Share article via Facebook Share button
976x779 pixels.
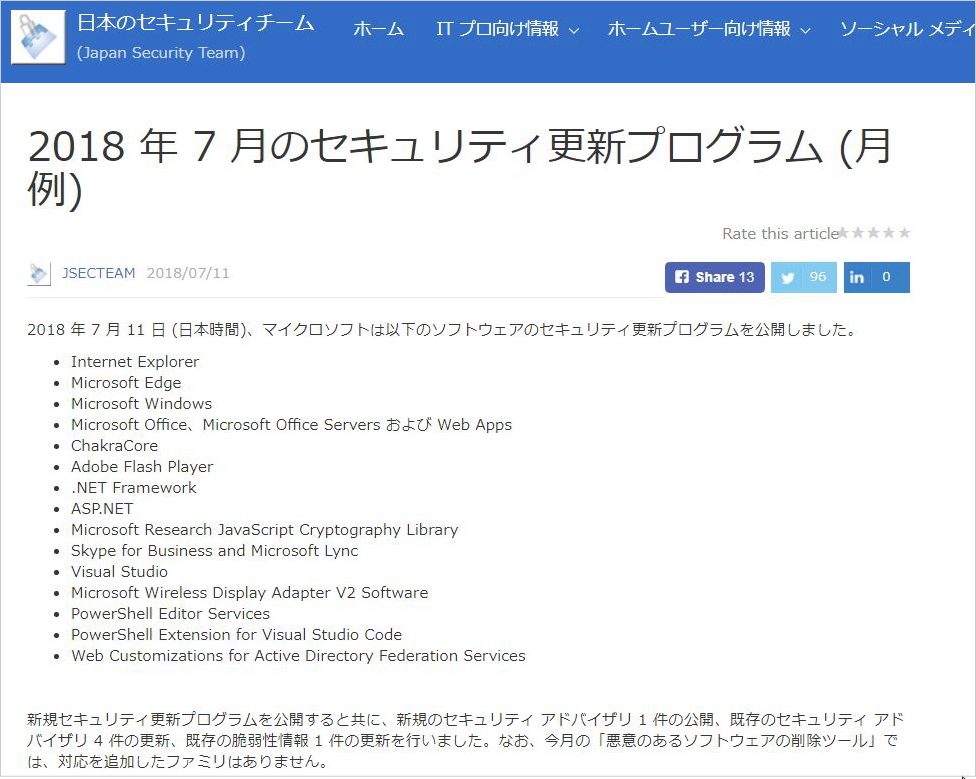coord(714,277)
